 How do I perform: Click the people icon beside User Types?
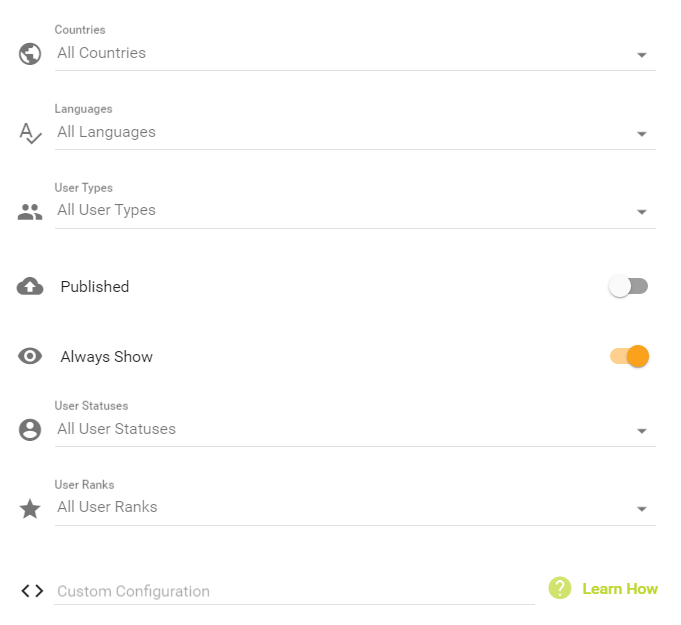coord(30,212)
